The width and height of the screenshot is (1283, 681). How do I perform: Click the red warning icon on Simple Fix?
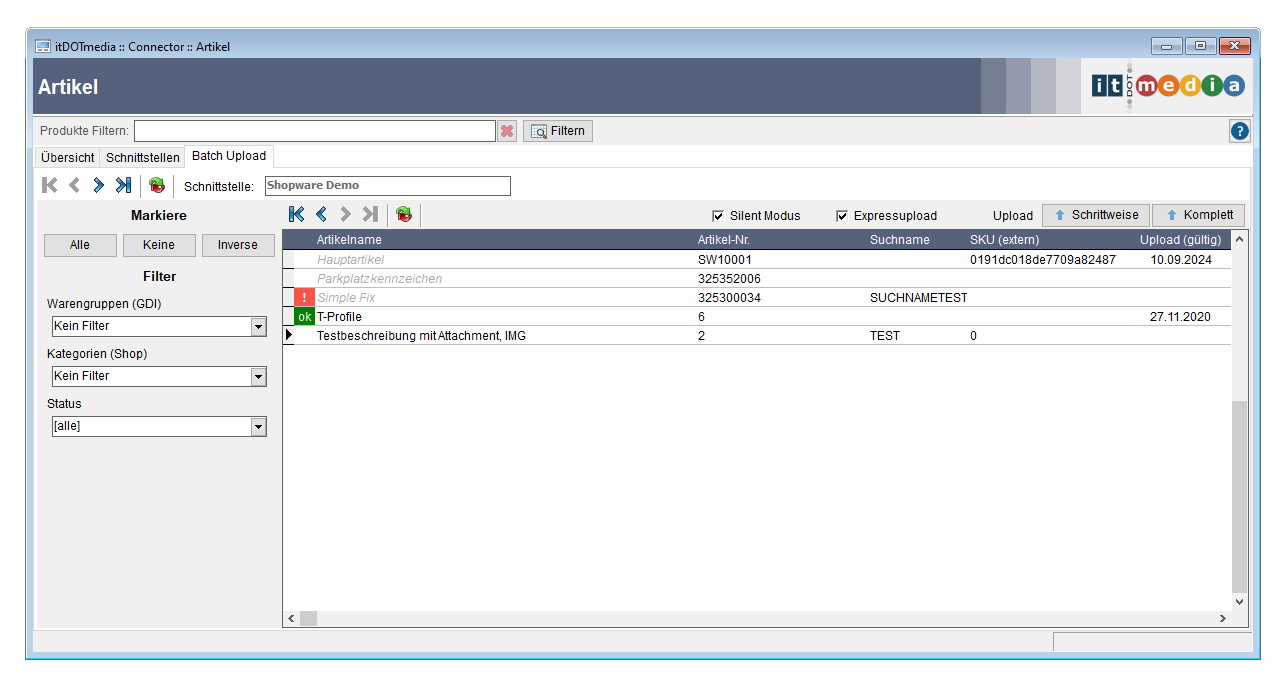point(304,298)
